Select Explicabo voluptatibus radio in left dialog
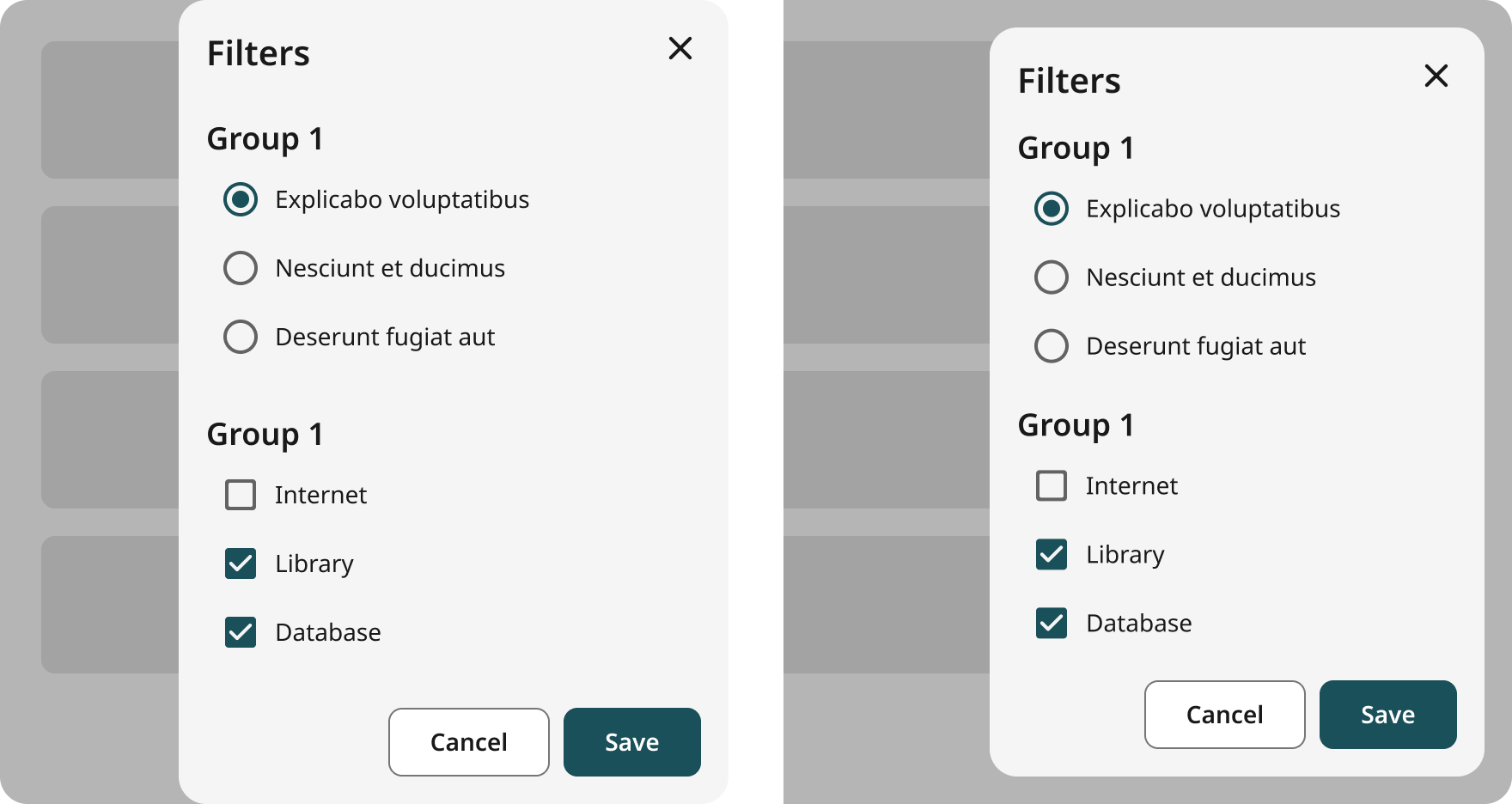 pyautogui.click(x=241, y=199)
